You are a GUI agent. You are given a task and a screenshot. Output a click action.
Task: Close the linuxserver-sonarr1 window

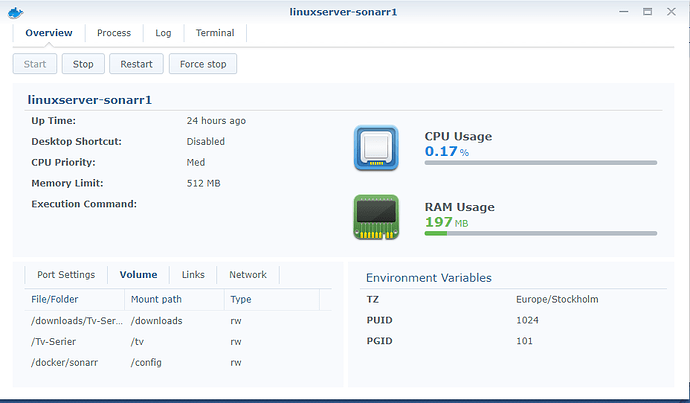point(671,12)
